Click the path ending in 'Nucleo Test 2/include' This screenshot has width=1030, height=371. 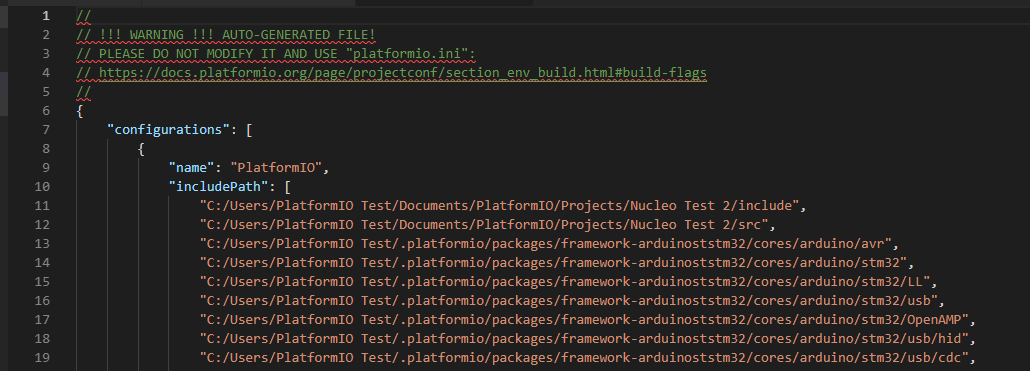tap(499, 206)
